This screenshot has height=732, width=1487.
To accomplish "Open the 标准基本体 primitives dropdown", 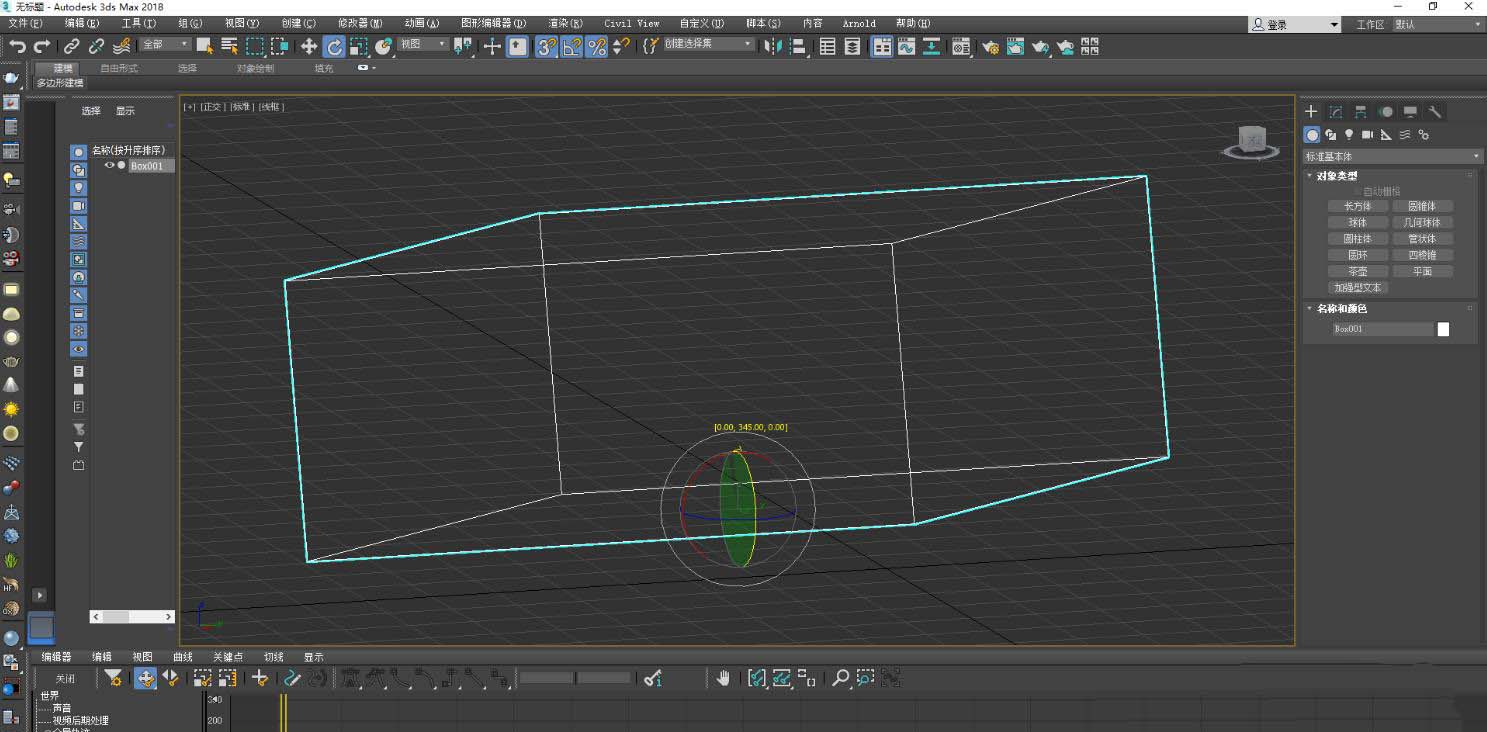I will (x=1391, y=157).
